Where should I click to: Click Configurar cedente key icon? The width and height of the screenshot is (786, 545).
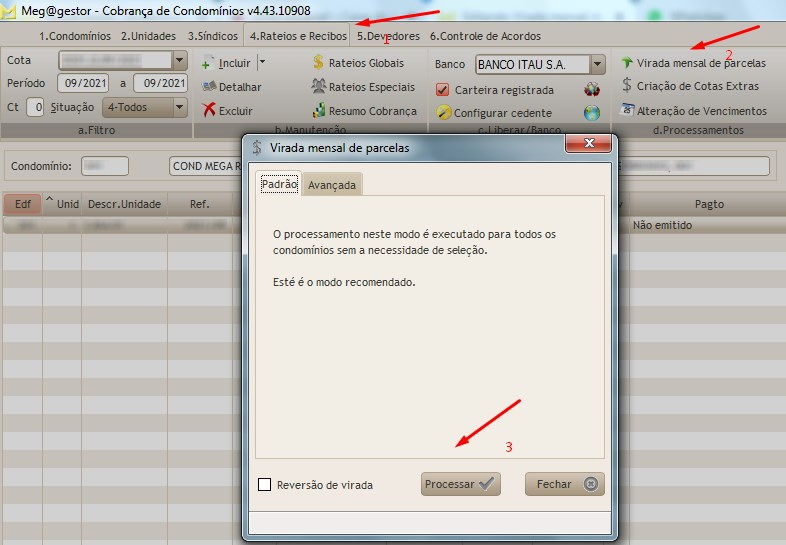tap(444, 113)
